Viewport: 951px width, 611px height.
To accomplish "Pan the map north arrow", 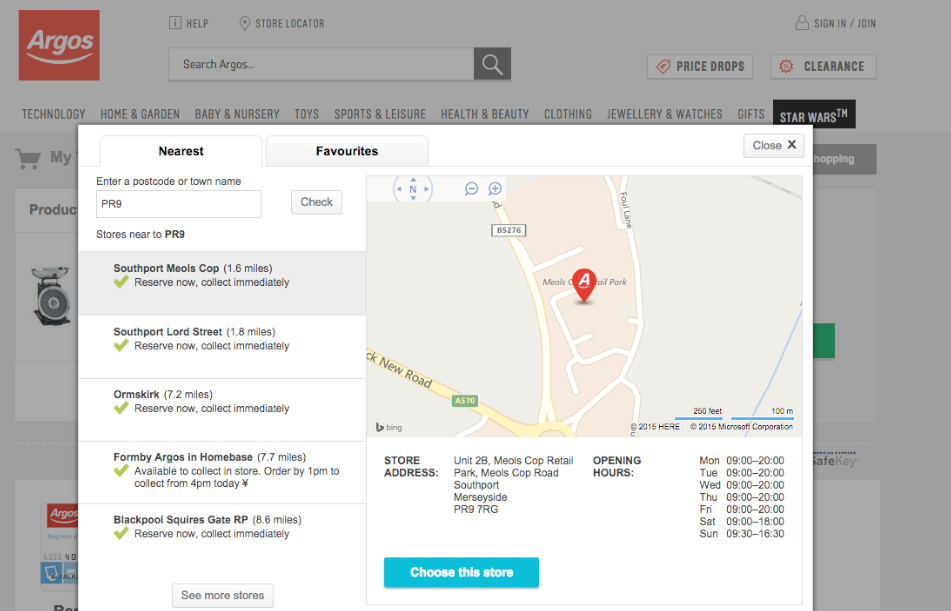I will click(413, 180).
